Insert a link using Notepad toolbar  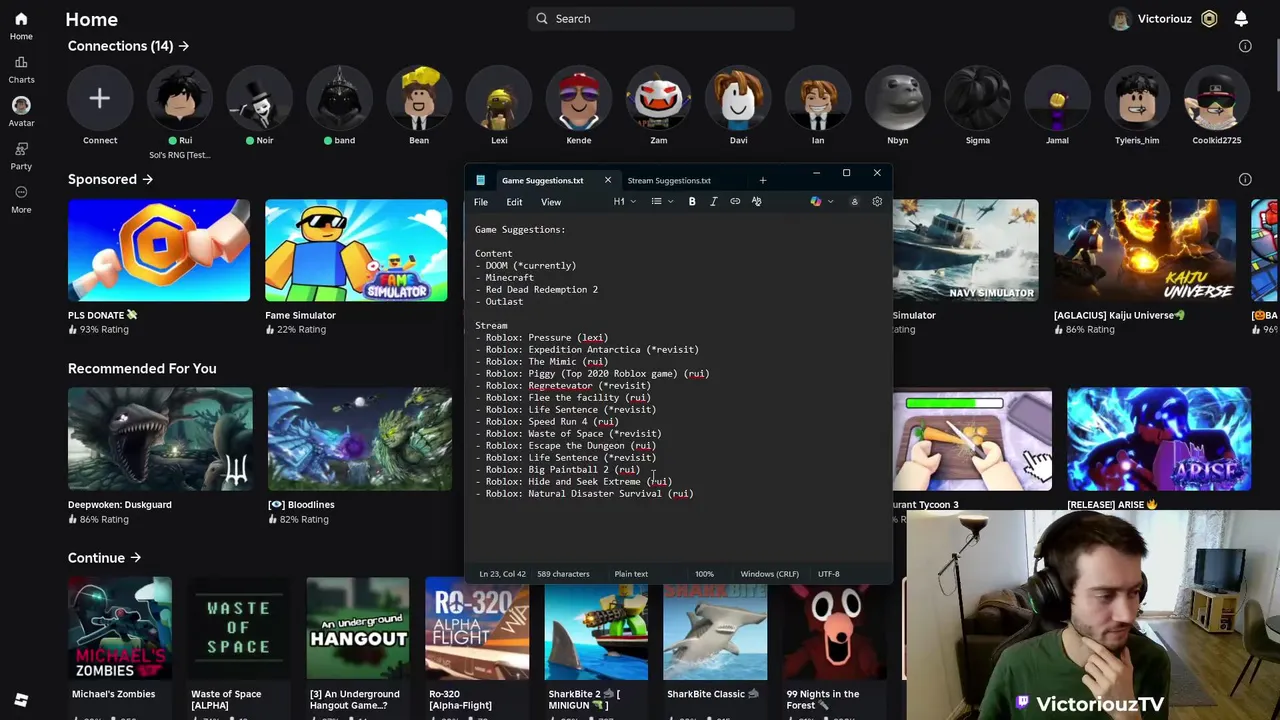tap(735, 202)
